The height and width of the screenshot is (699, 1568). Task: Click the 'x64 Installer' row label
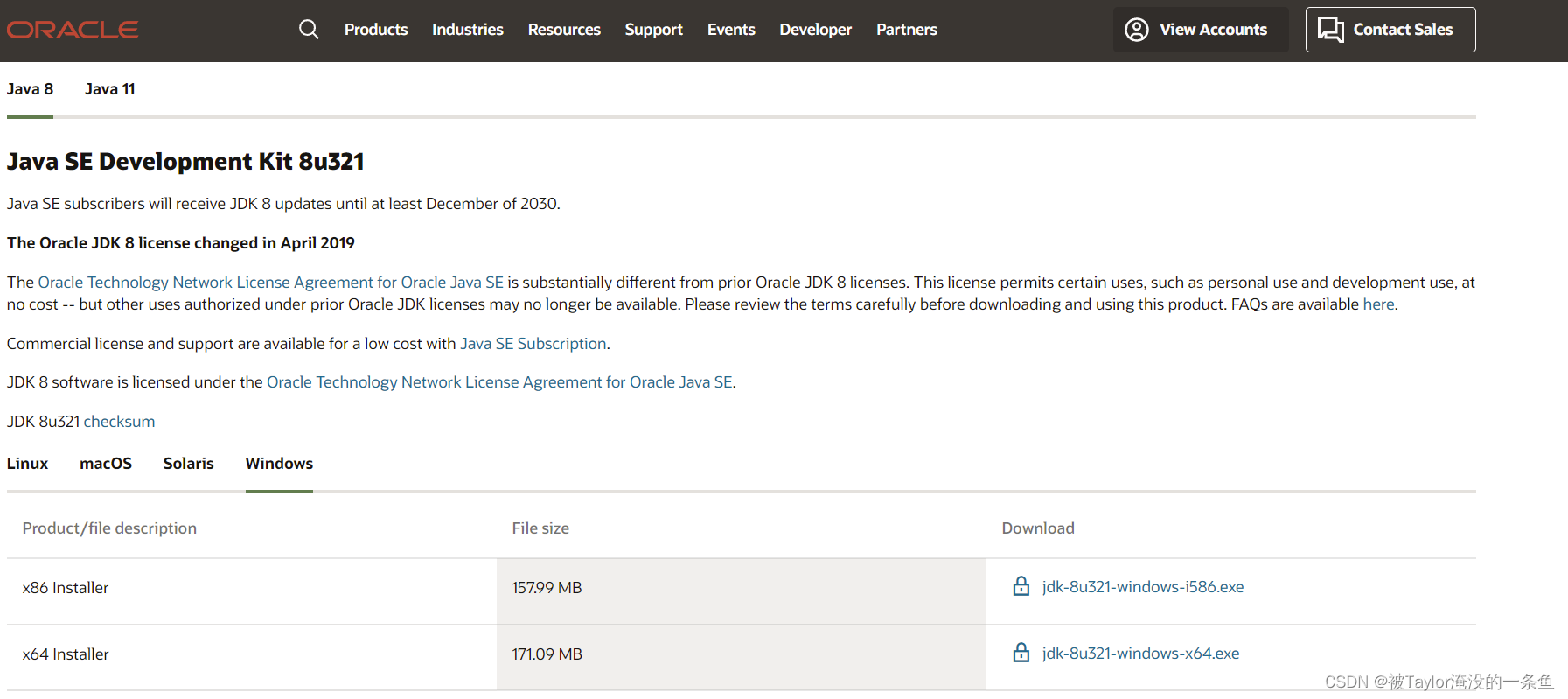click(66, 654)
